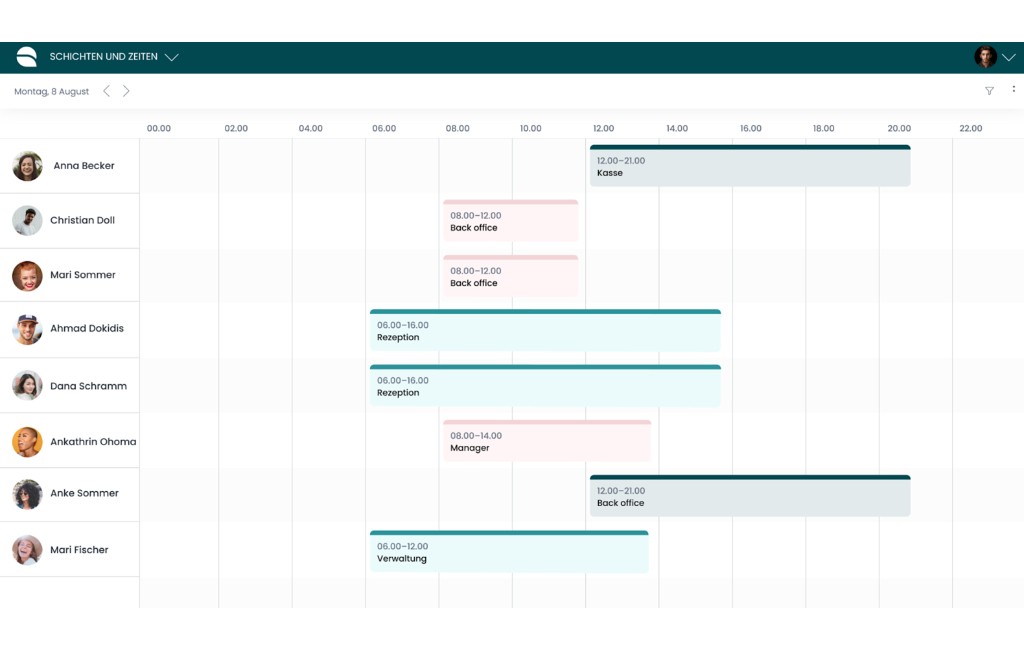Open Ahmad Dokidis's Rezeption shift
Image resolution: width=1024 pixels, height=646 pixels.
point(545,331)
